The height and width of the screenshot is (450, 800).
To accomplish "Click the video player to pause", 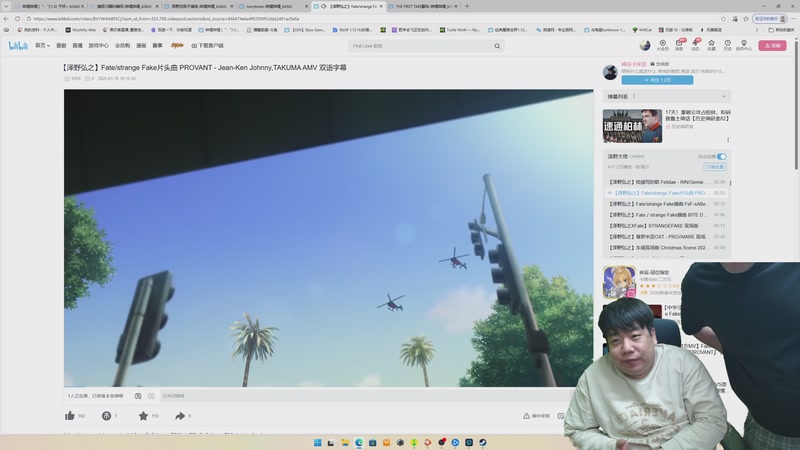I will pyautogui.click(x=329, y=238).
